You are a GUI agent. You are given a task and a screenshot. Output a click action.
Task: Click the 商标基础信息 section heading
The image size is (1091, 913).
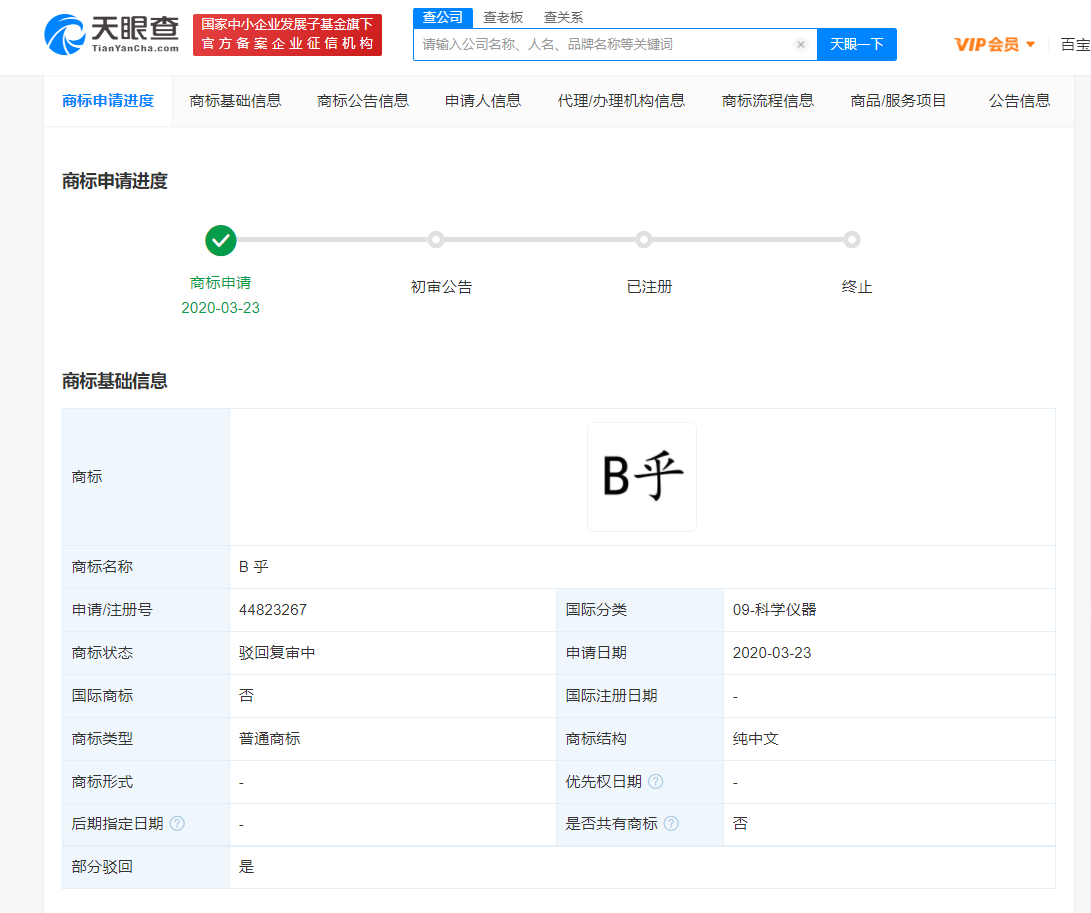coord(115,381)
